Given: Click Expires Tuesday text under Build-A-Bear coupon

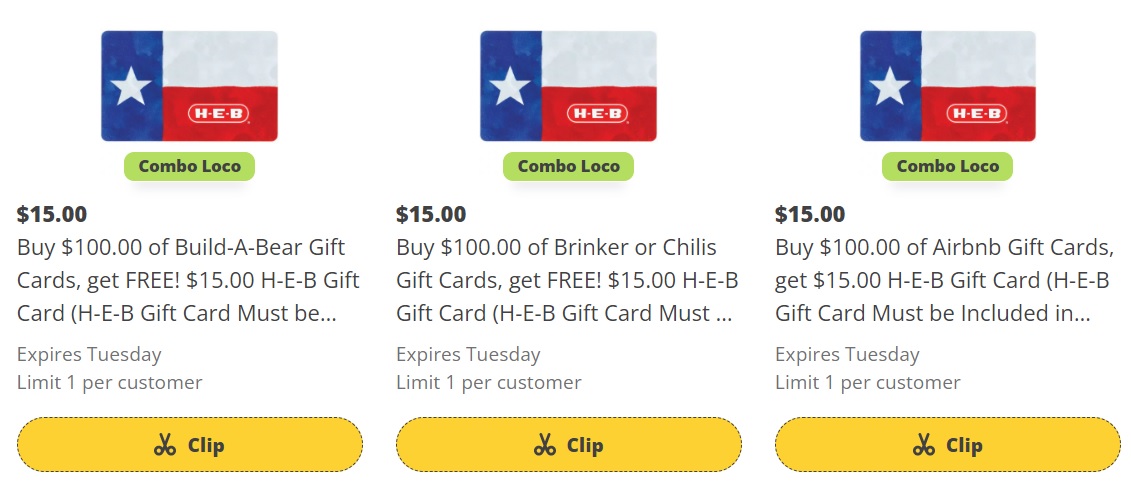Looking at the screenshot, I should pos(89,355).
